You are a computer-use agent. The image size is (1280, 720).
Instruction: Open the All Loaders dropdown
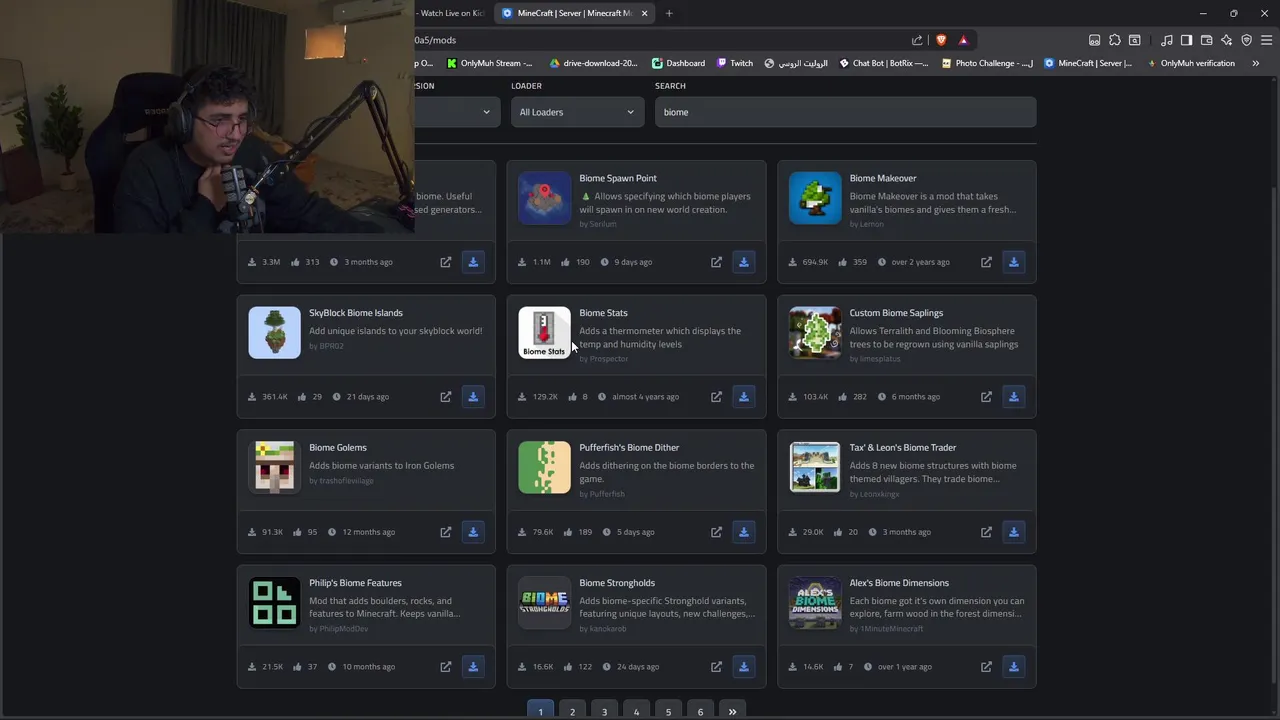577,112
